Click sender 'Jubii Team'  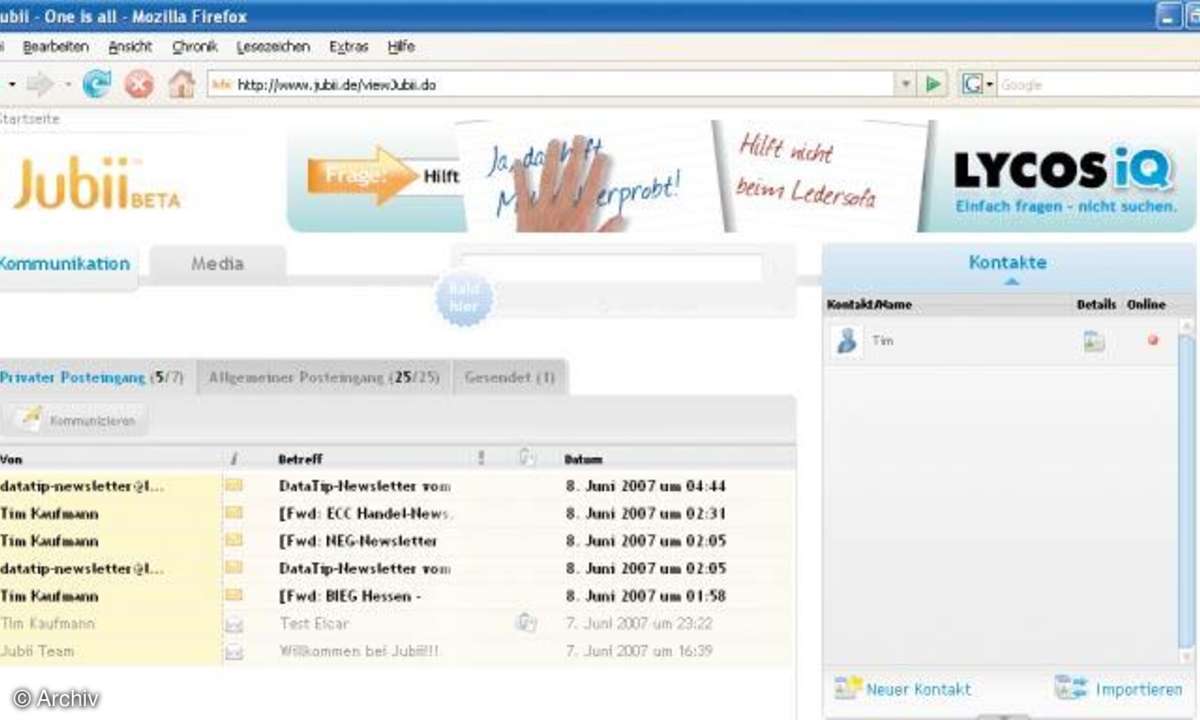[x=38, y=651]
